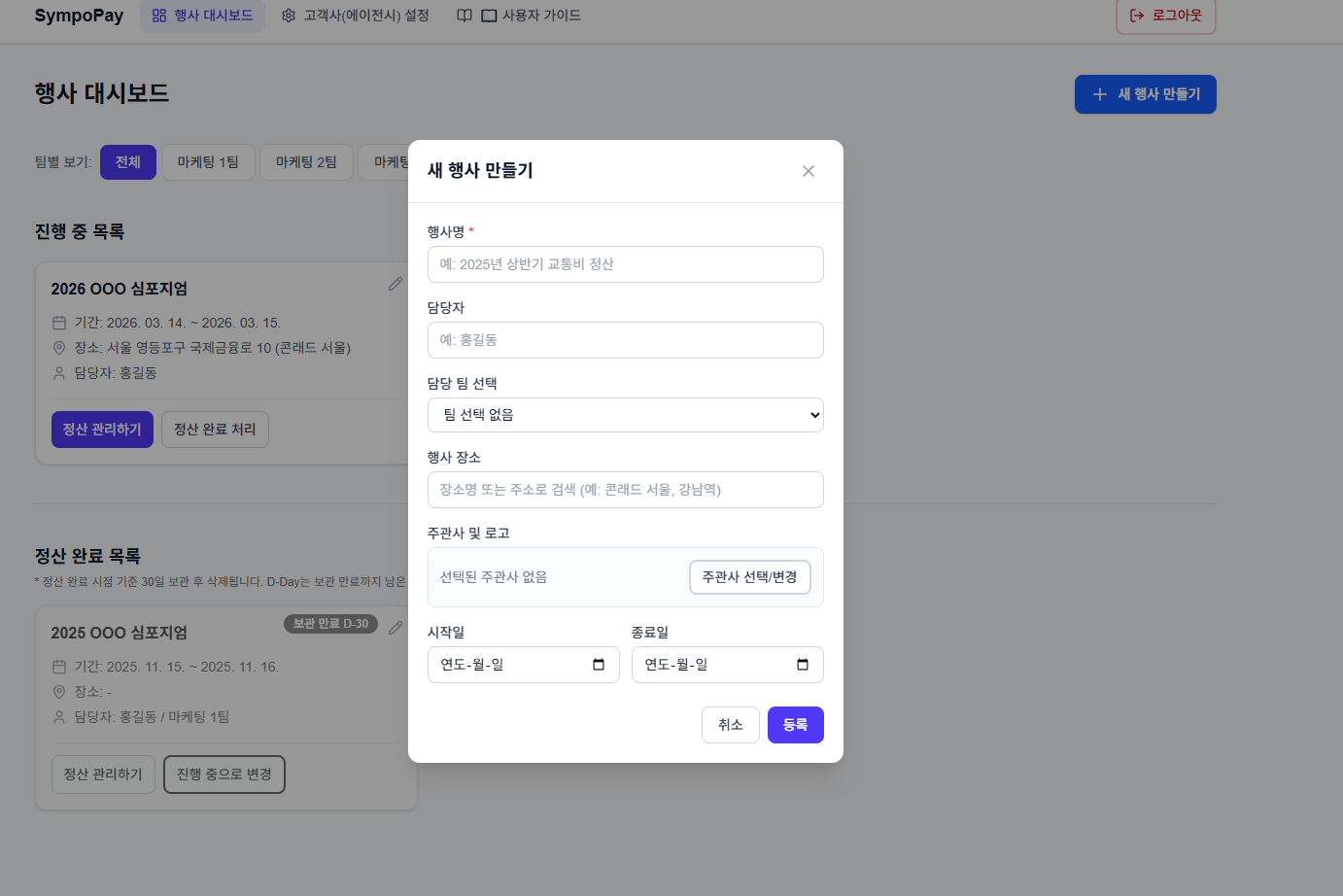The height and width of the screenshot is (896, 1343).
Task: Click the SympoPay logo
Action: (79, 16)
